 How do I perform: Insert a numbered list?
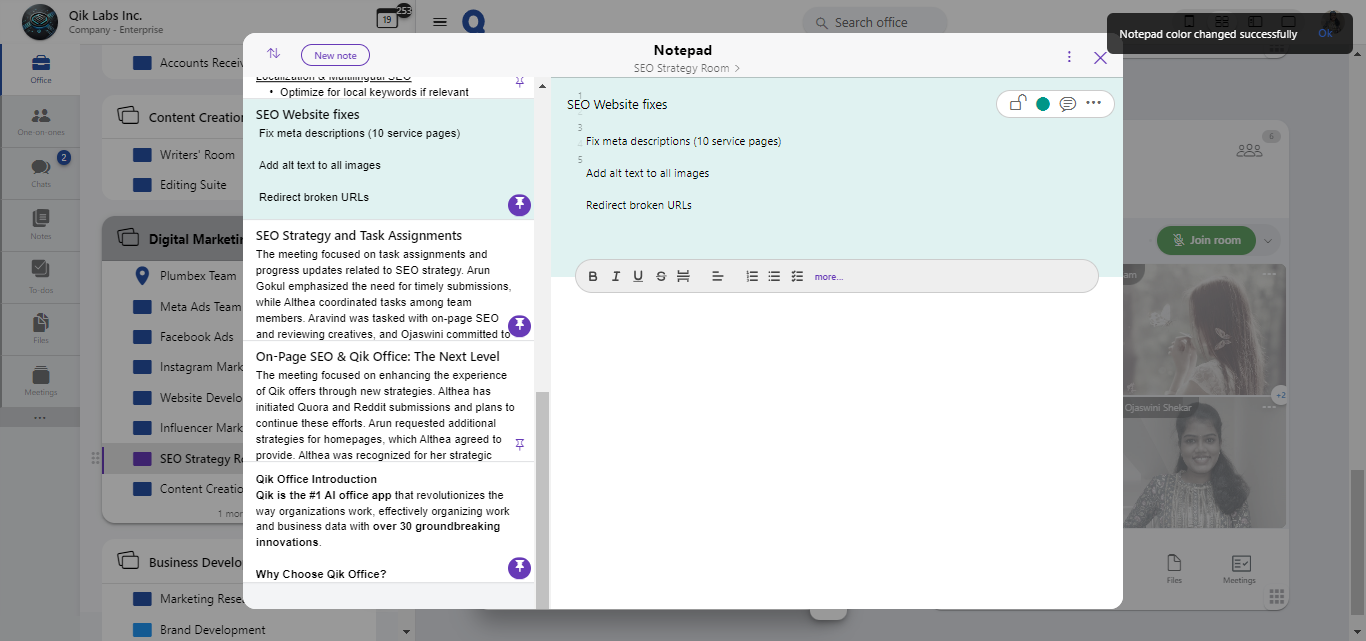point(752,276)
